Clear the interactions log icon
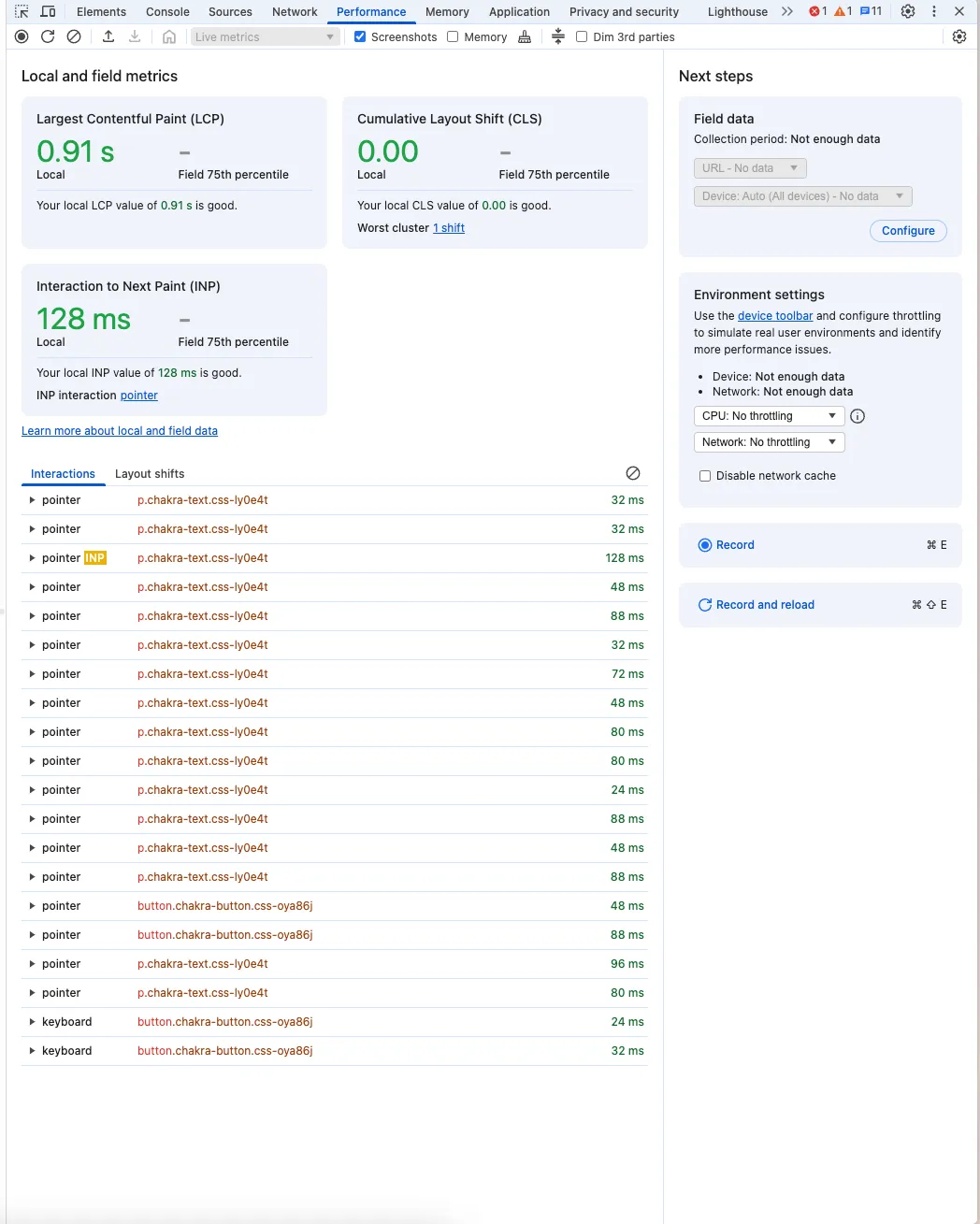The image size is (980, 1224). coord(633,473)
